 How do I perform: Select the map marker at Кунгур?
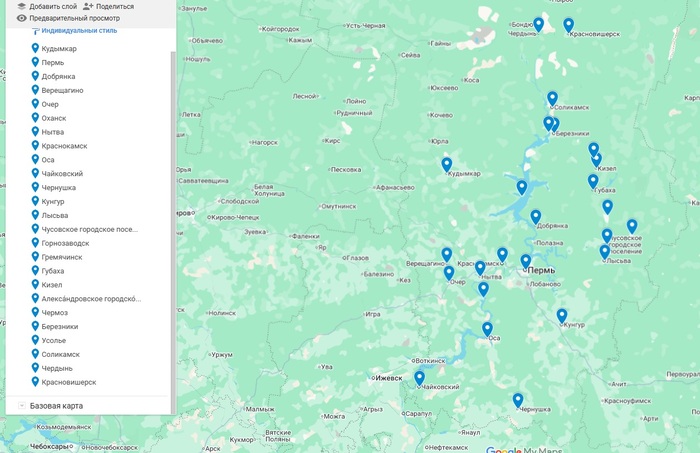tap(562, 316)
